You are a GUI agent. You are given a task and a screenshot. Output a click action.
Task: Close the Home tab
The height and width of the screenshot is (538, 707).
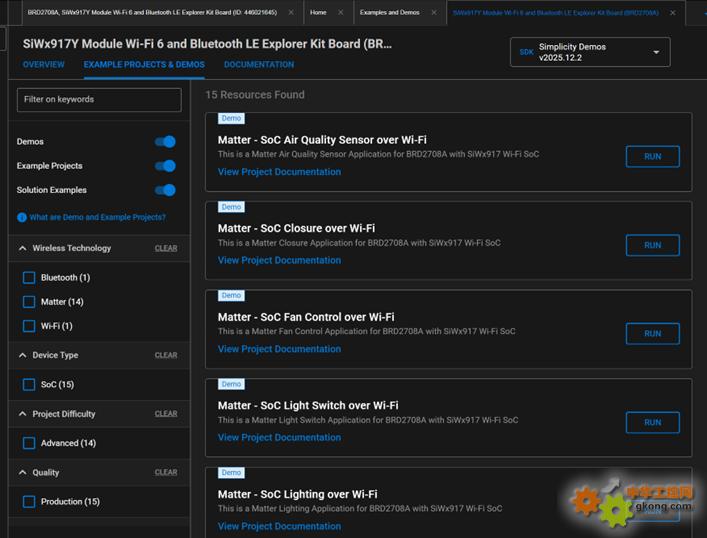coord(340,13)
